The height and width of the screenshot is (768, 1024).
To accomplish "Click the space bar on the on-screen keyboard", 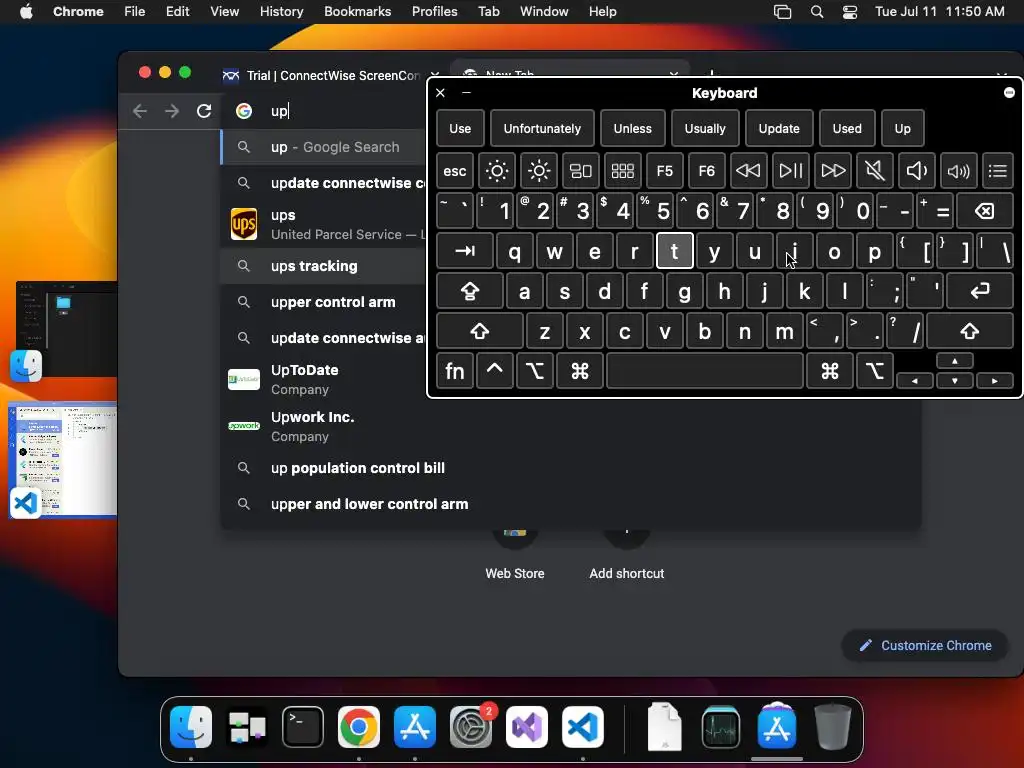I will tap(705, 371).
